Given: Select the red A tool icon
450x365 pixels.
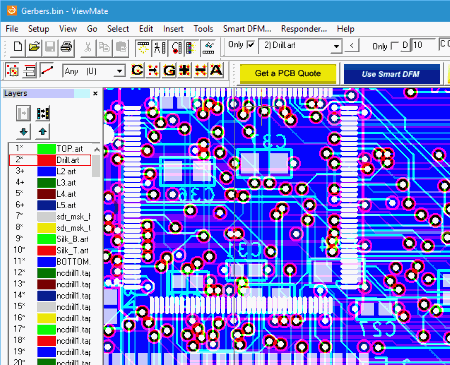Looking at the screenshot, I should pos(217,70).
